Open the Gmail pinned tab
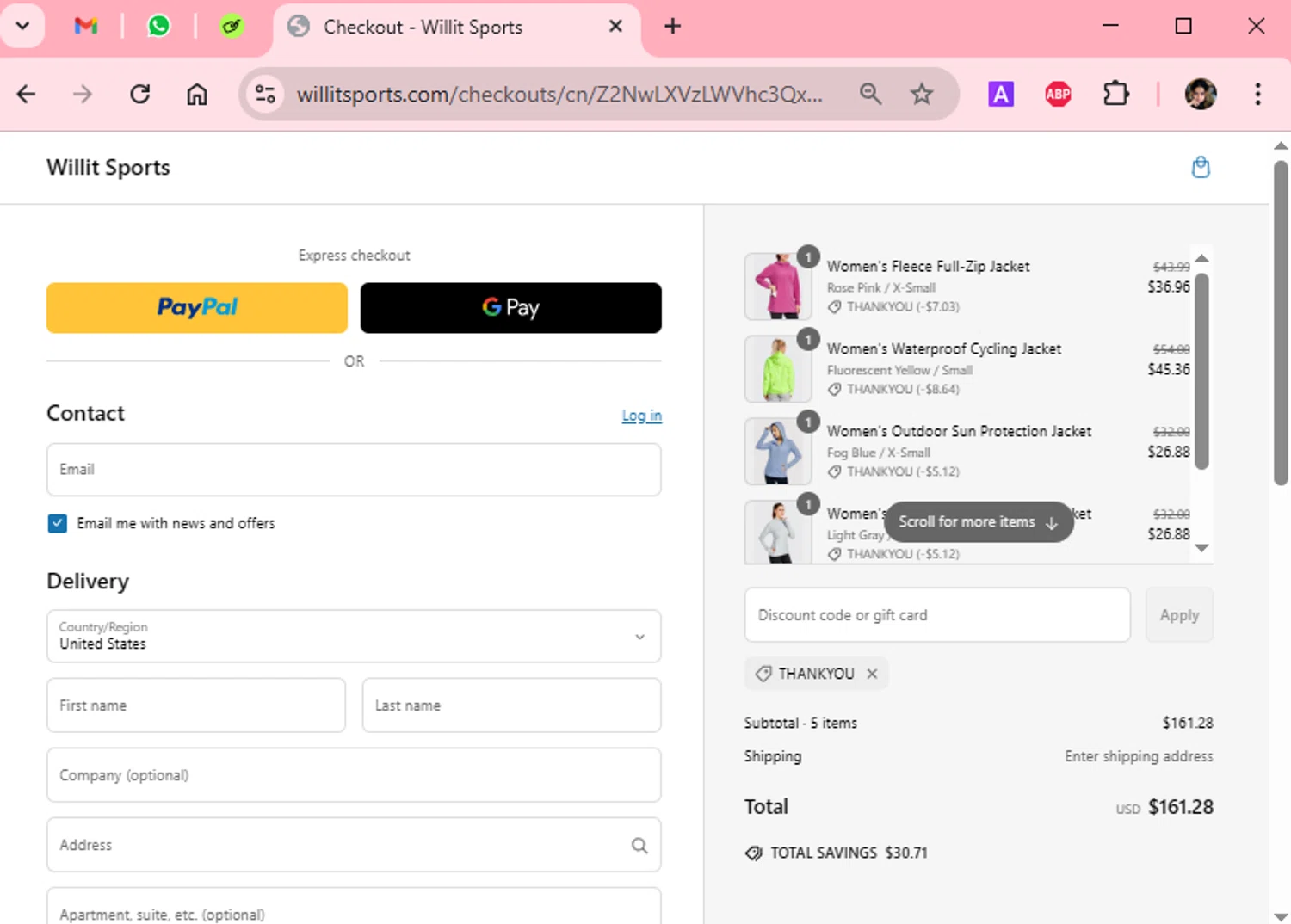 pos(86,27)
